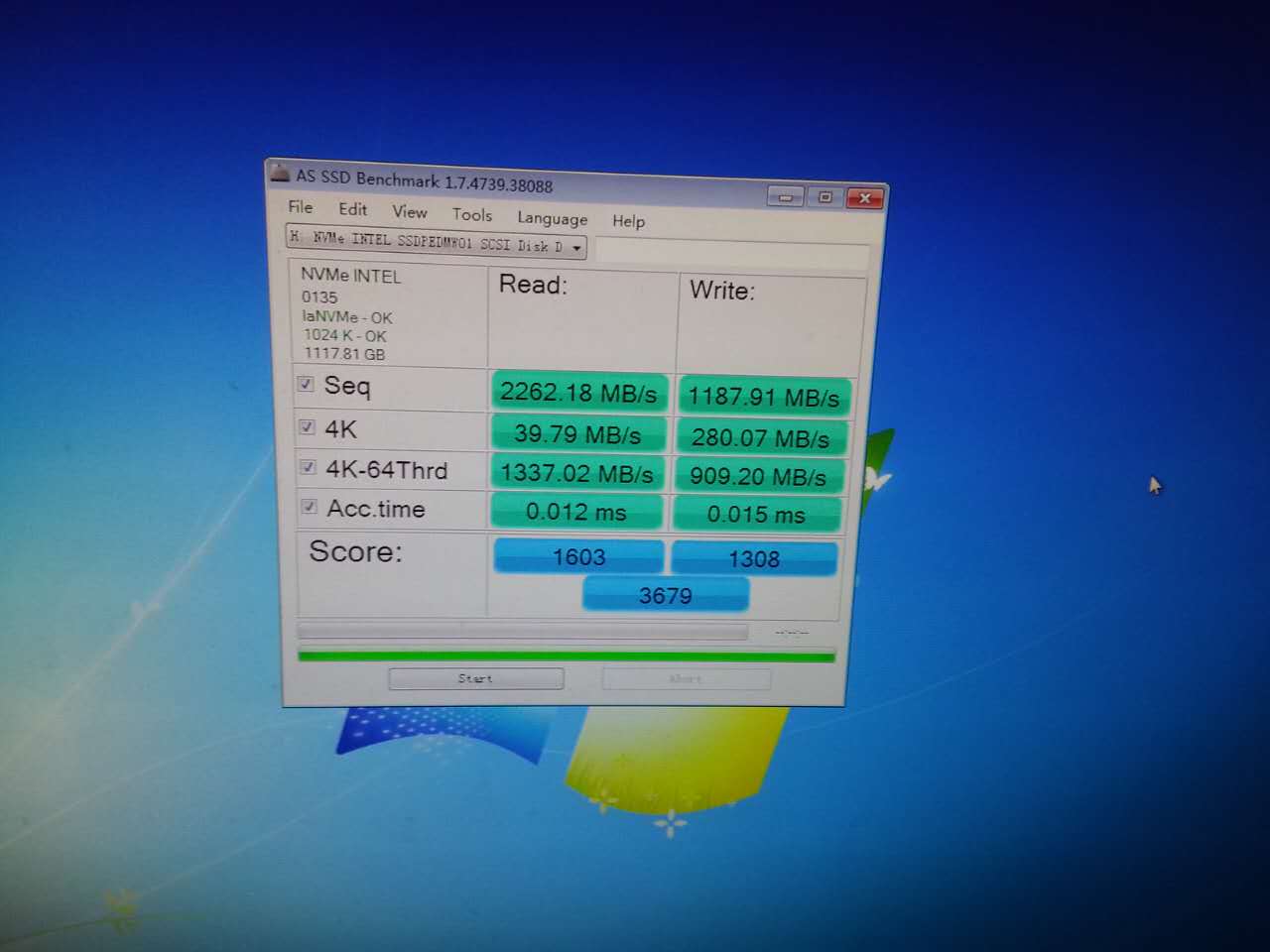Click the firmware version 0135 text
This screenshot has width=1270, height=952.
[x=319, y=297]
